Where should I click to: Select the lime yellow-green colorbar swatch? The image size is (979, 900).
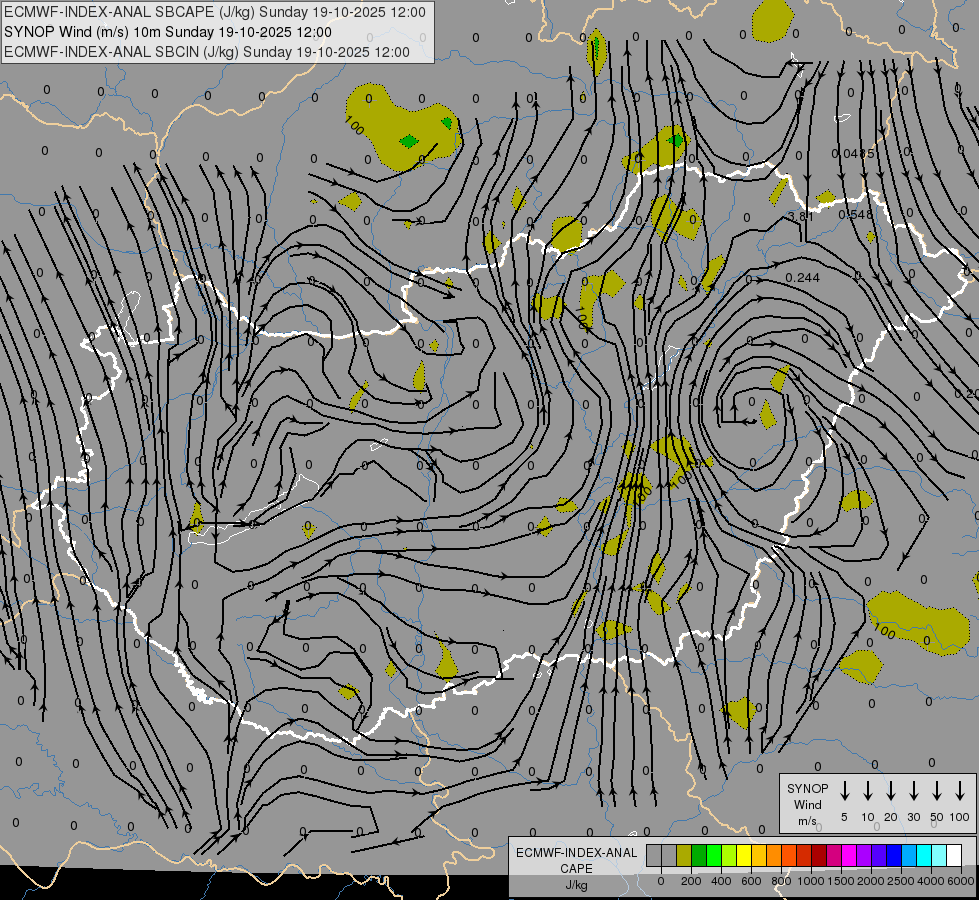coord(729,855)
